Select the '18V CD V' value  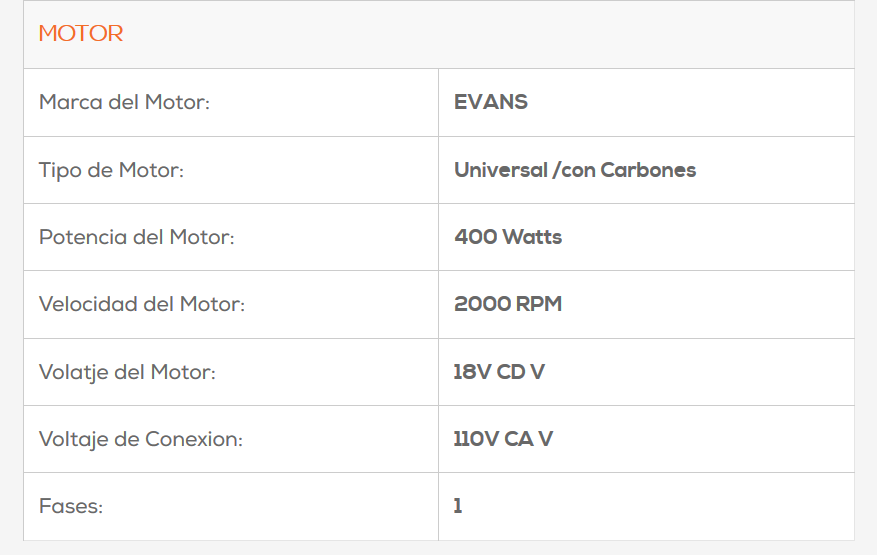click(498, 372)
